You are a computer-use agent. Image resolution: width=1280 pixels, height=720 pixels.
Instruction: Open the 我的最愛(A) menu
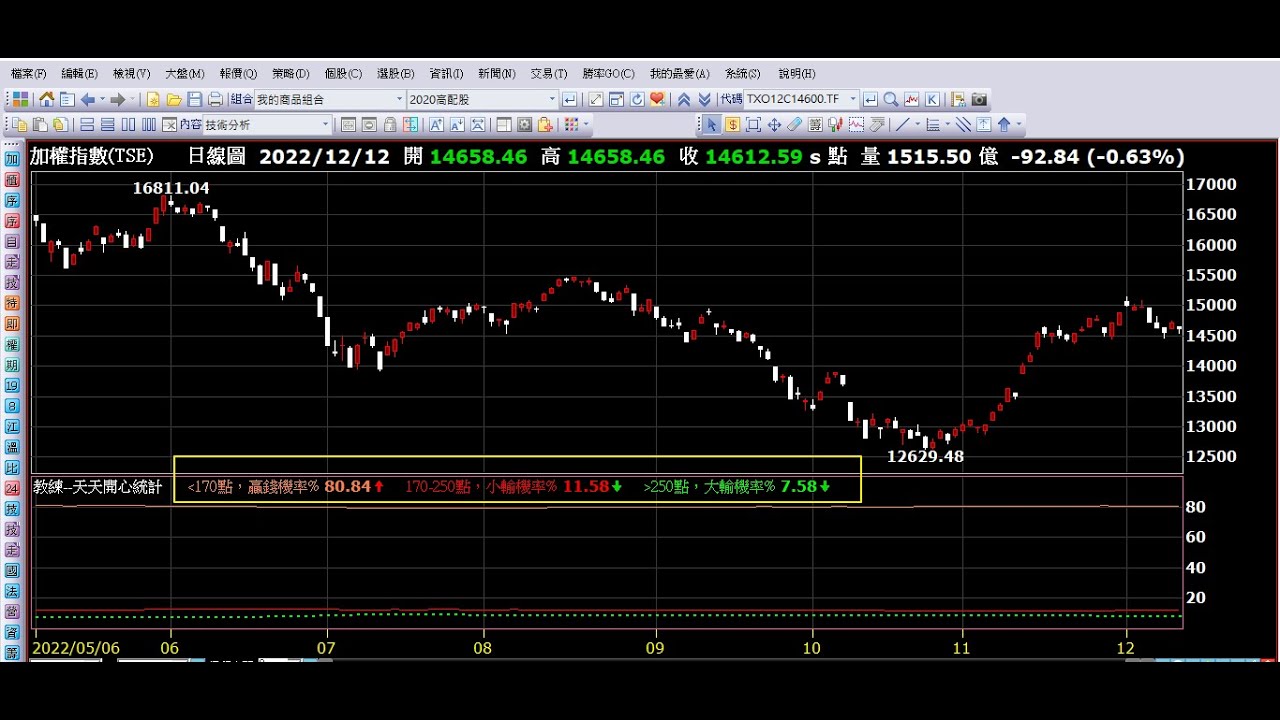679,74
